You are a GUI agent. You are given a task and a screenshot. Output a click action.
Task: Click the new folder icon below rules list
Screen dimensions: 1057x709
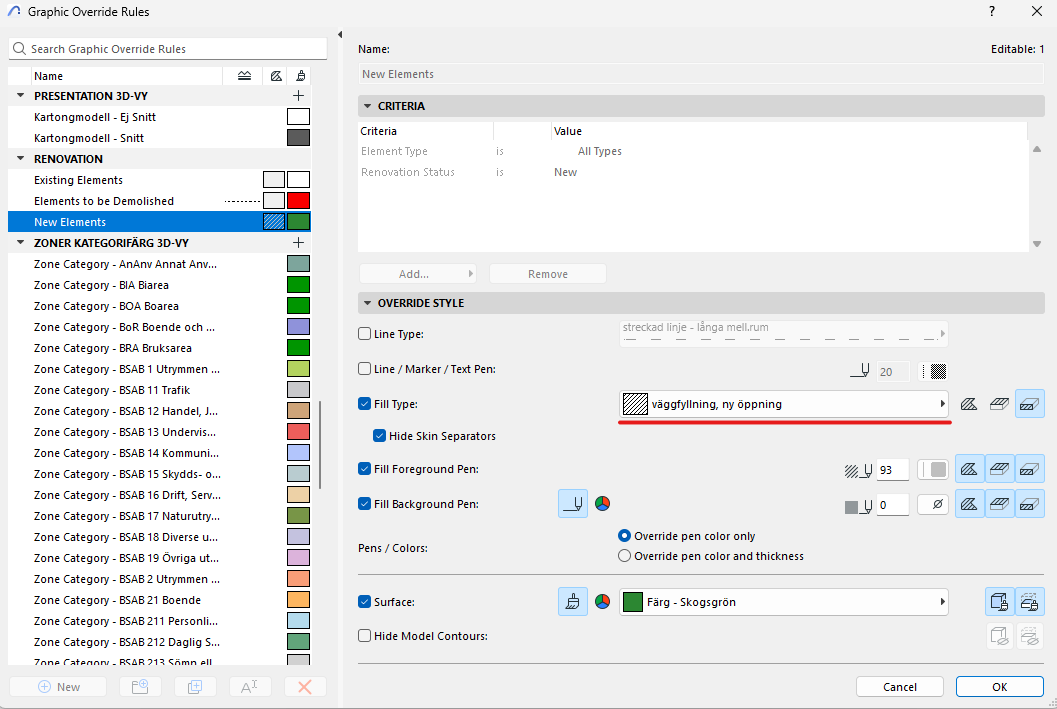click(139, 687)
